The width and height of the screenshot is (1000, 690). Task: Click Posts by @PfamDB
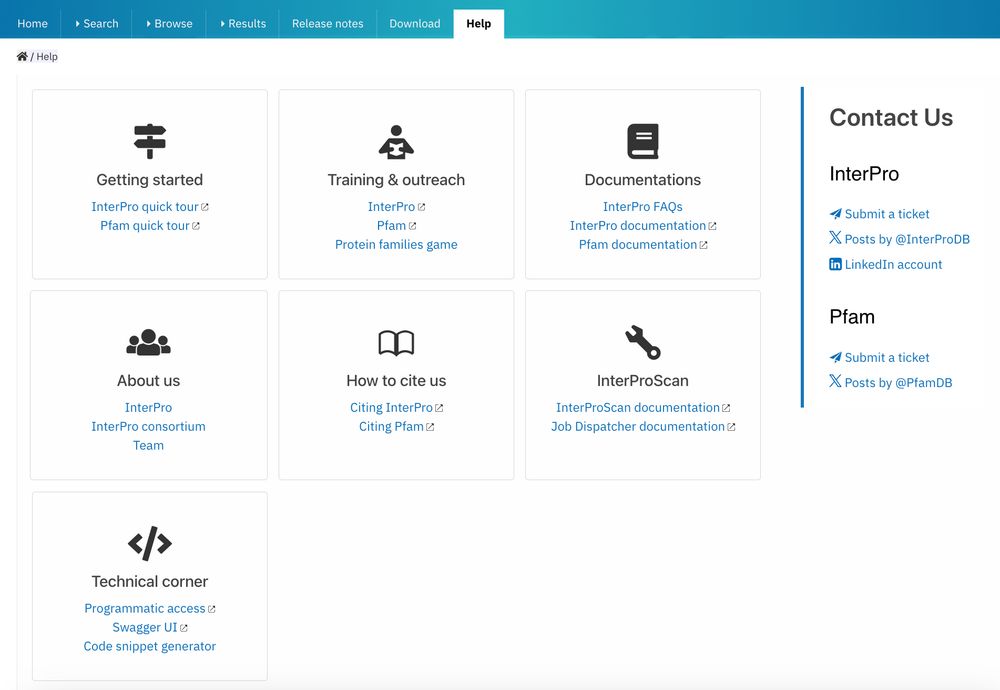(x=898, y=383)
